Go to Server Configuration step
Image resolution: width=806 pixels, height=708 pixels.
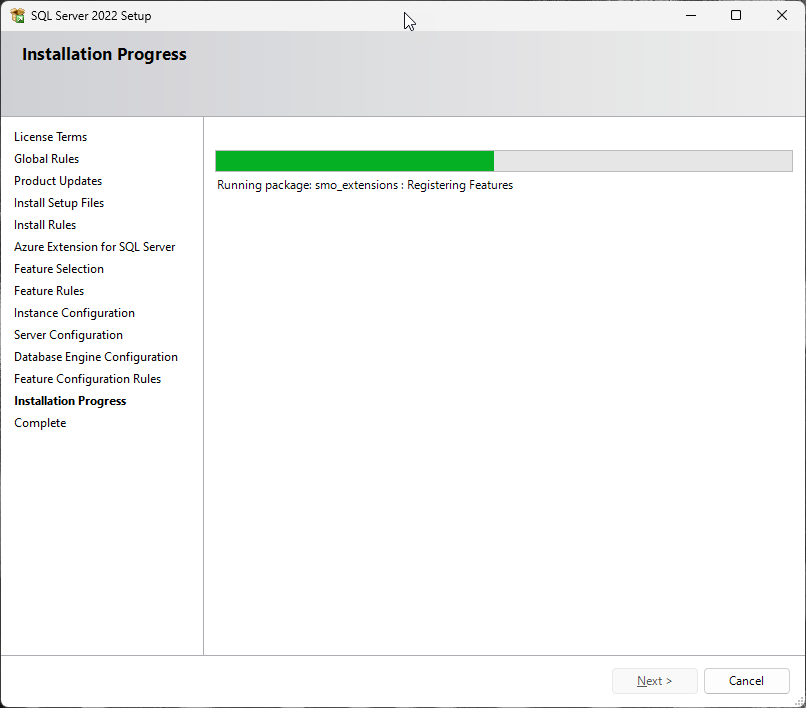(68, 335)
